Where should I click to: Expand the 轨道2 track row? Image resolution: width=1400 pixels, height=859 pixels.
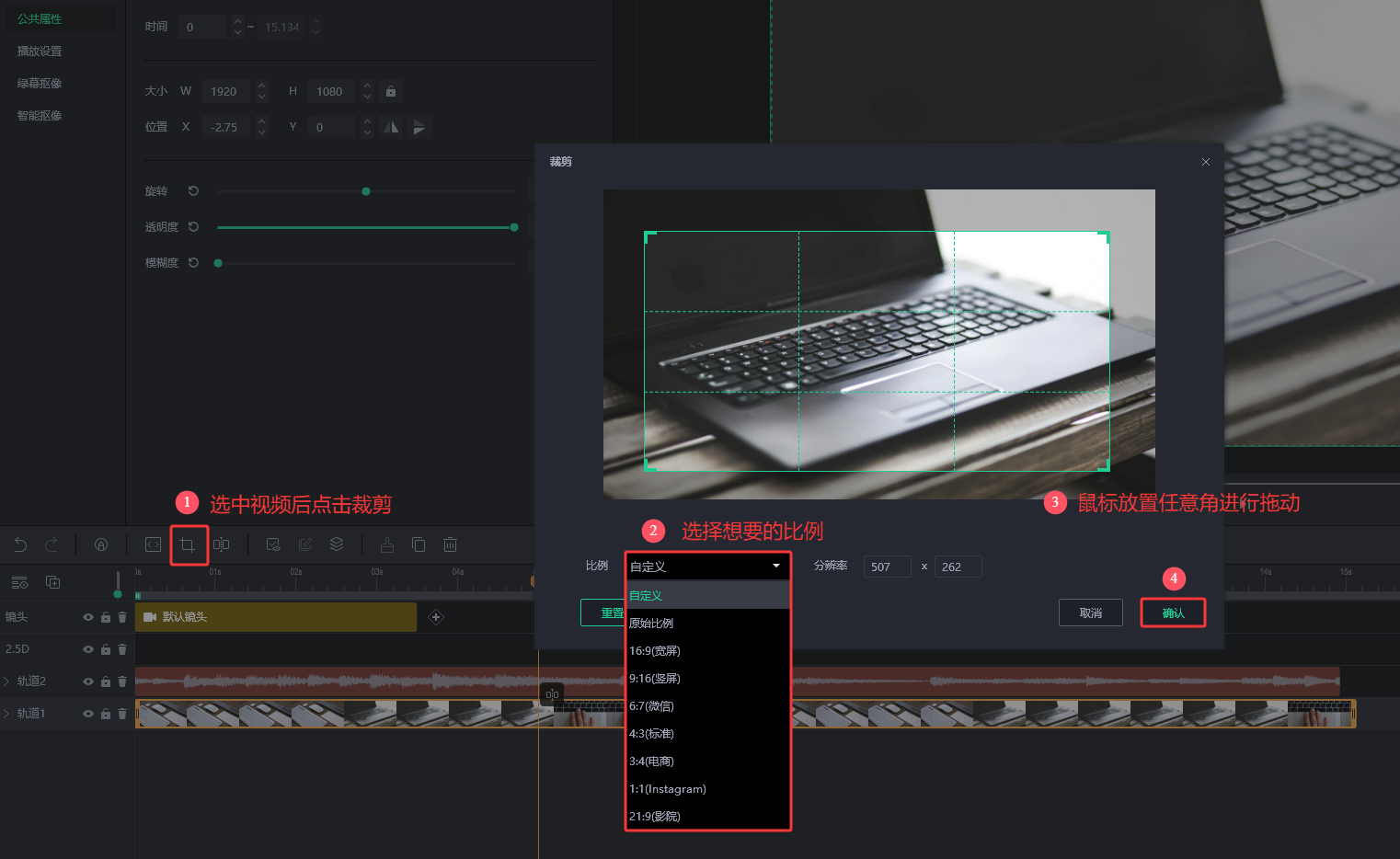click(x=6, y=681)
